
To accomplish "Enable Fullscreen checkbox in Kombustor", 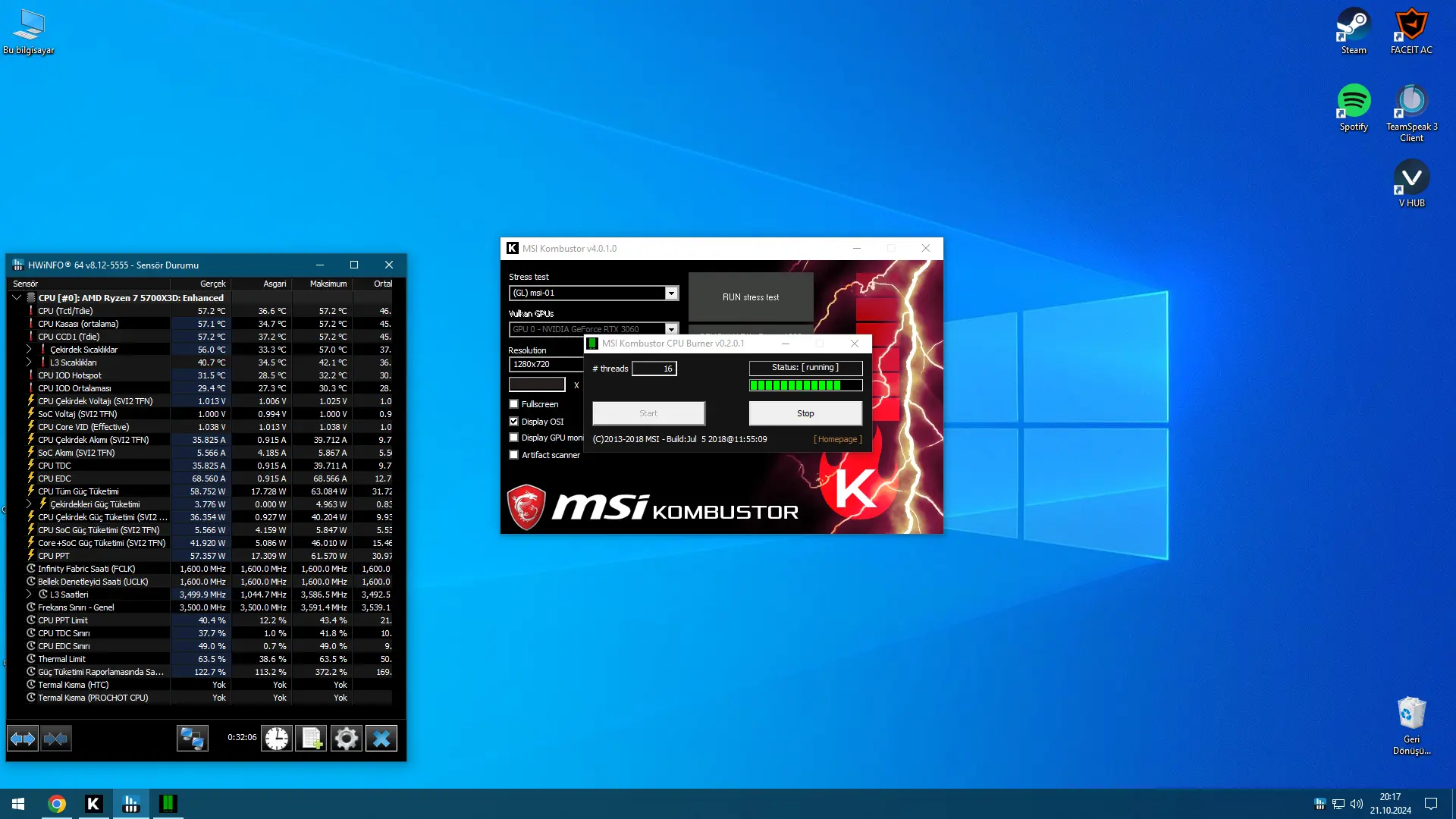I will (x=514, y=404).
